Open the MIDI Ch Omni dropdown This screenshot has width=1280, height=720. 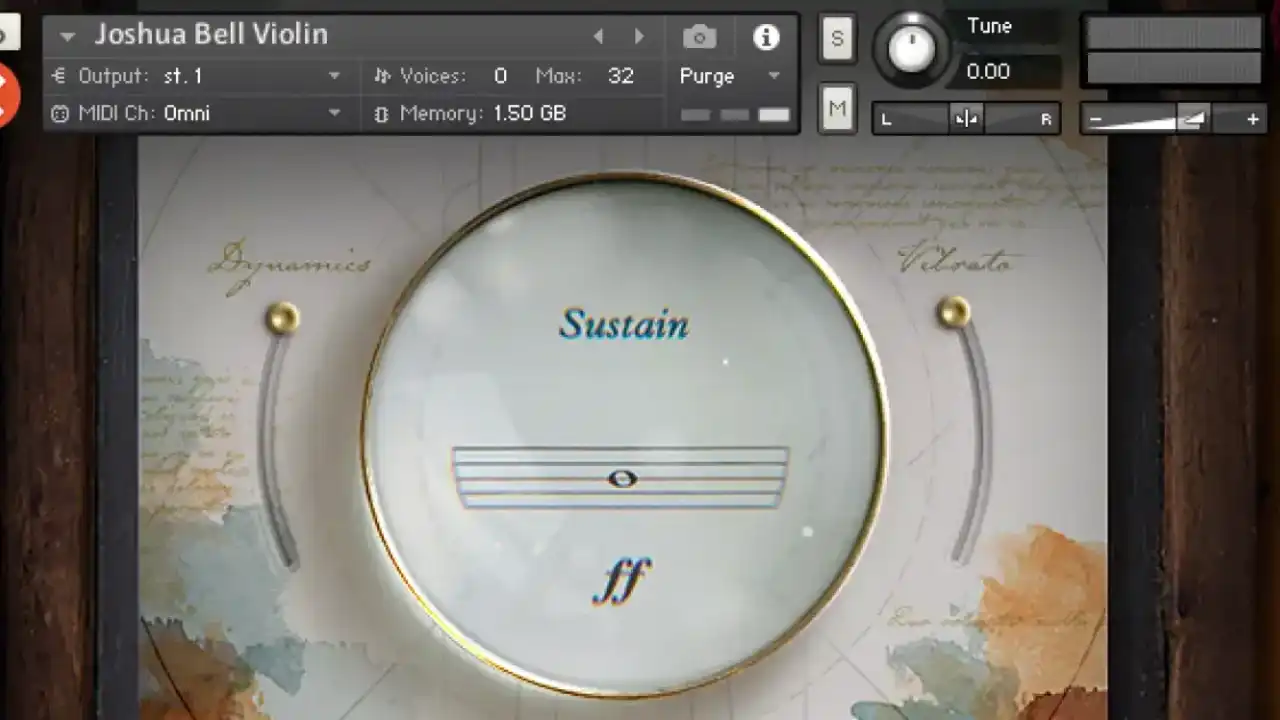(x=334, y=114)
